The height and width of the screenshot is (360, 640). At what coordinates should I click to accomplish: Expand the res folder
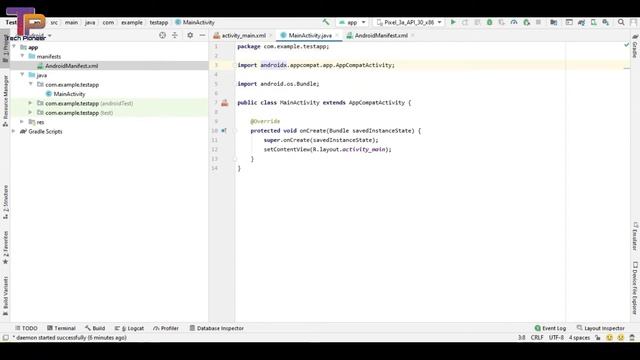[x=22, y=122]
